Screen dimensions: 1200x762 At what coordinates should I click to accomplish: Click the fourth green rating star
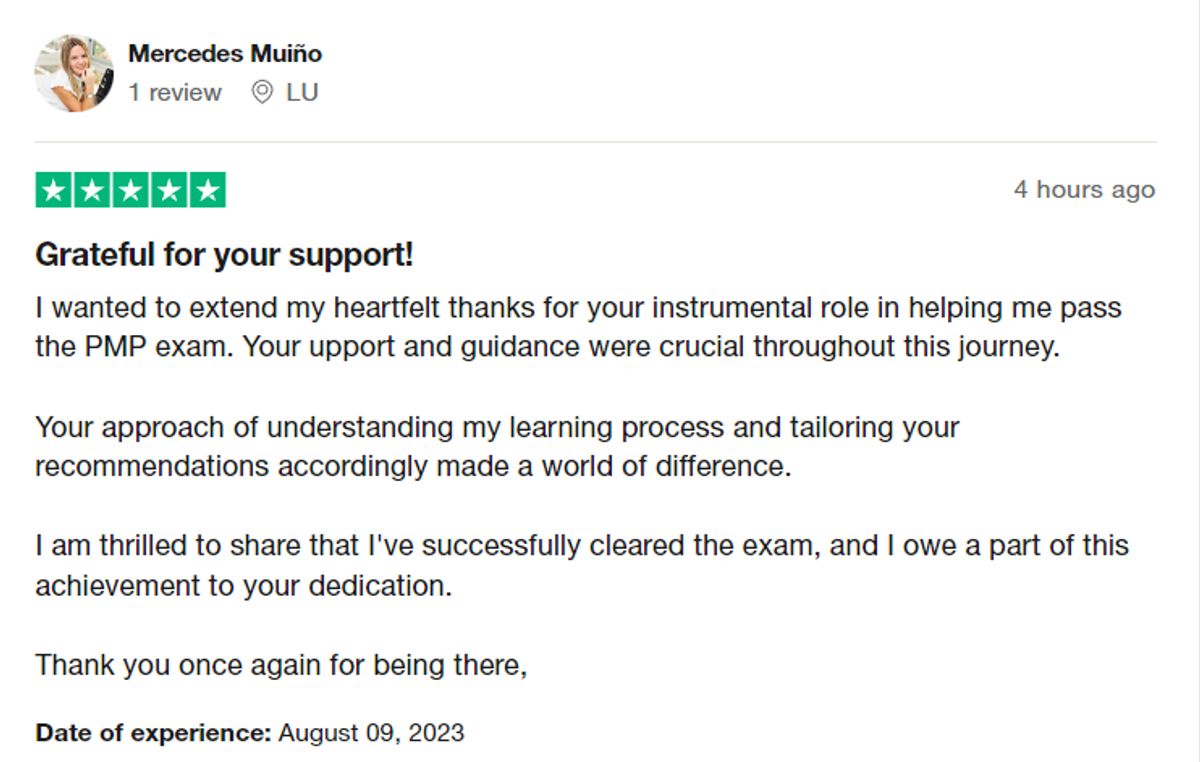[x=169, y=190]
